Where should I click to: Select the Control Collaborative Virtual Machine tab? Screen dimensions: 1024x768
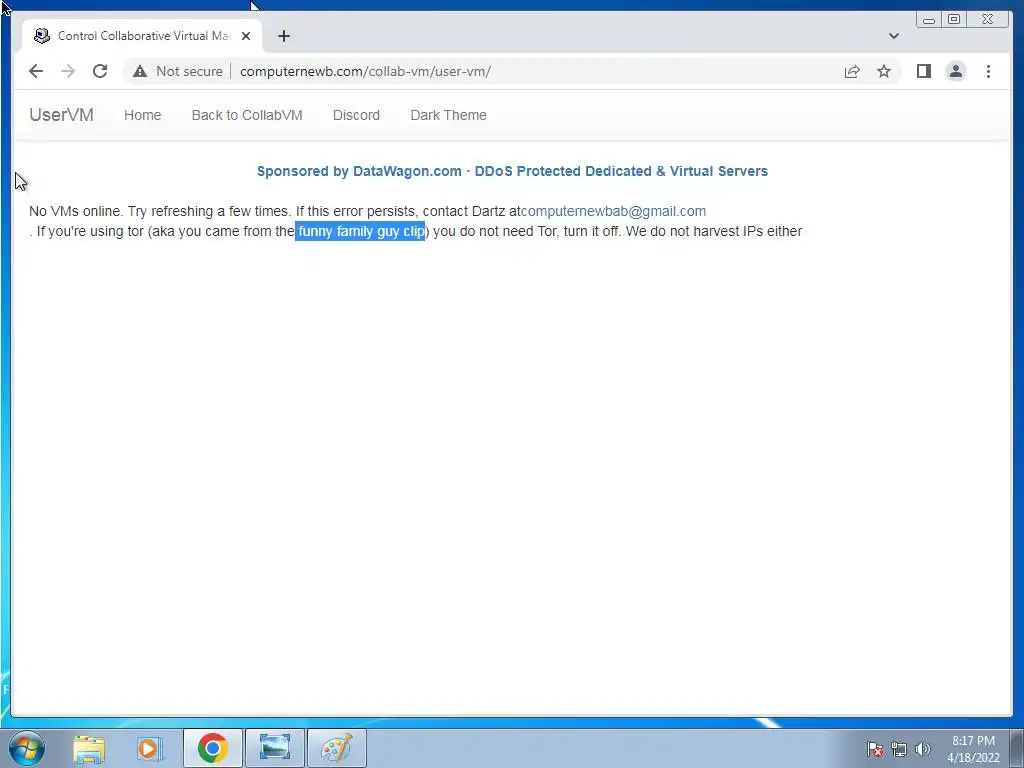click(142, 36)
